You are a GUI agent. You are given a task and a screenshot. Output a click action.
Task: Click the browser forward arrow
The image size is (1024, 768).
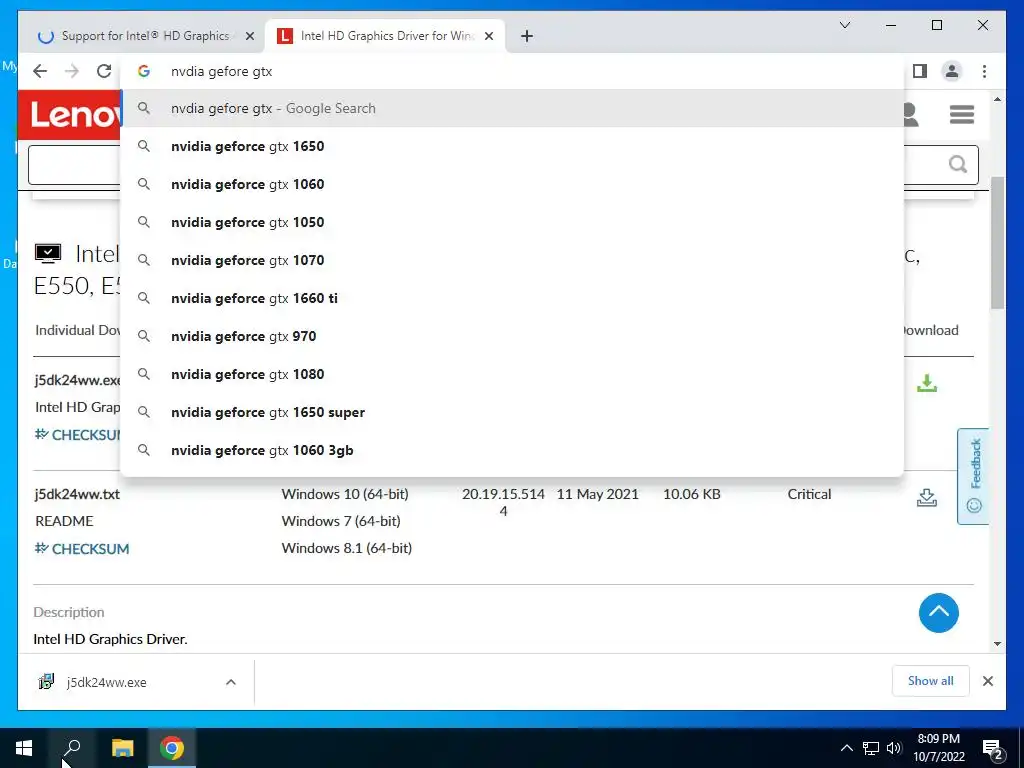pyautogui.click(x=72, y=71)
